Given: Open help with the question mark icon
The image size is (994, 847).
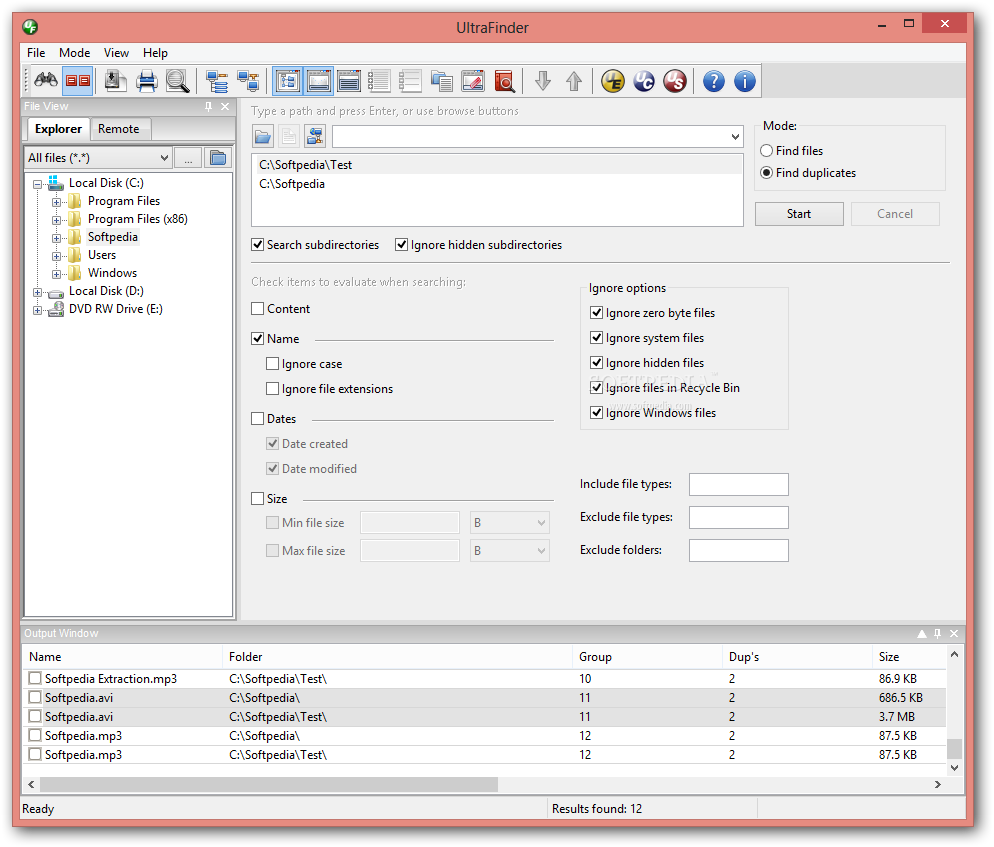Looking at the screenshot, I should [x=714, y=81].
